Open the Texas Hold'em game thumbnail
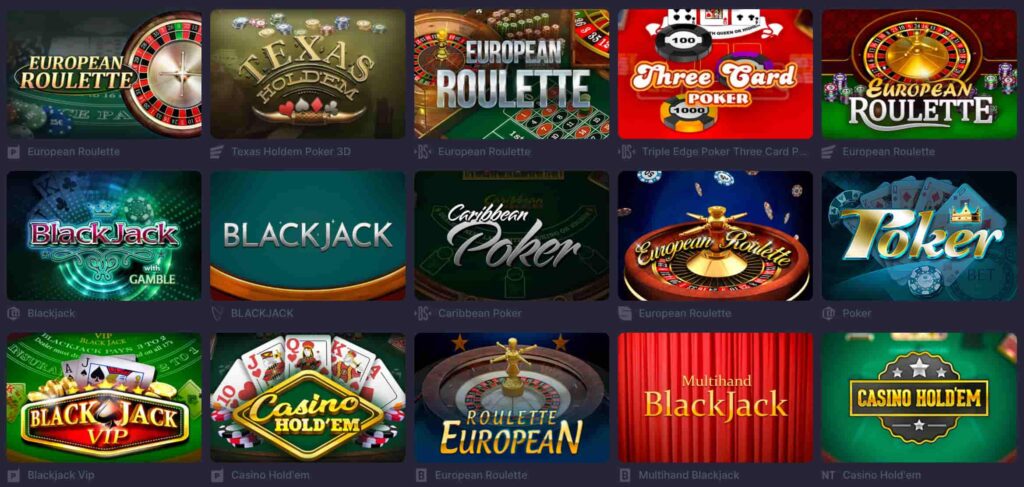The image size is (1024, 487). point(308,74)
